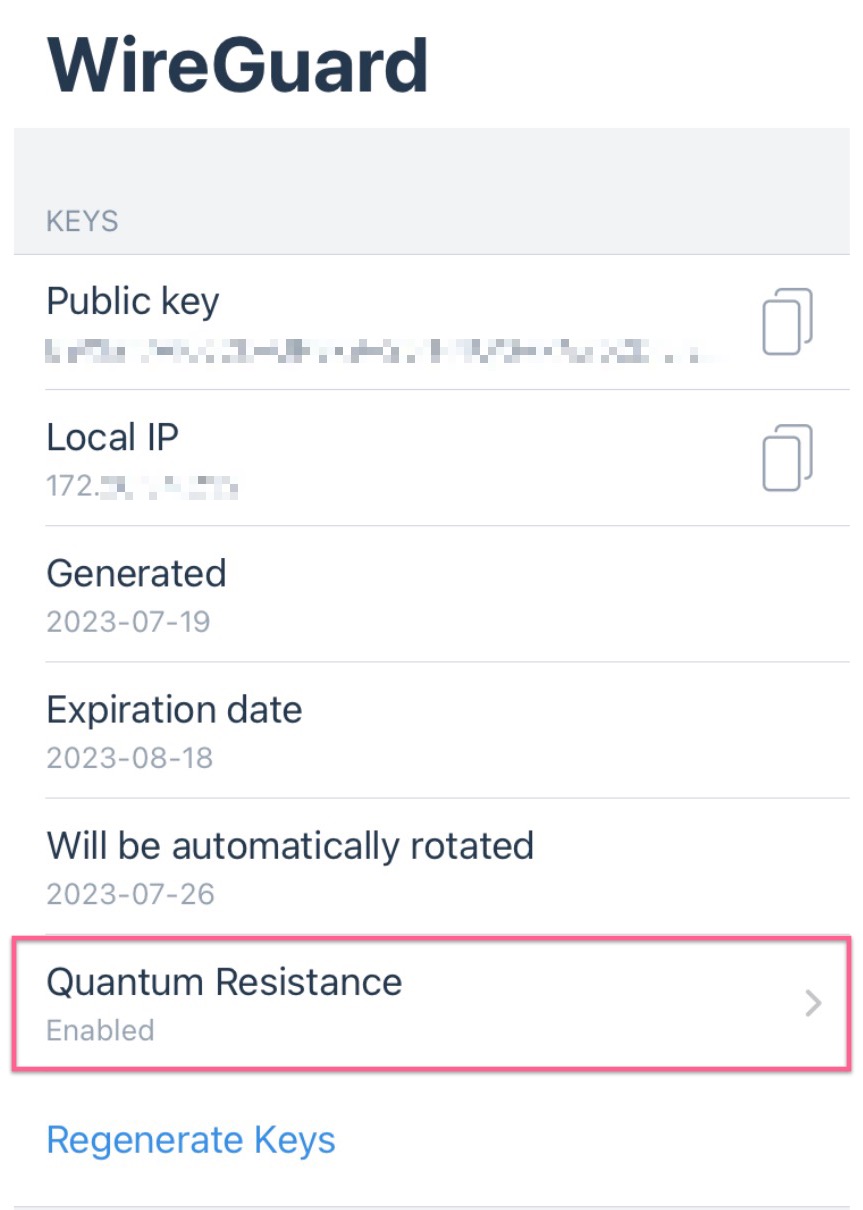The image size is (863, 1210).
Task: Select the Expiration date label
Action: [174, 710]
